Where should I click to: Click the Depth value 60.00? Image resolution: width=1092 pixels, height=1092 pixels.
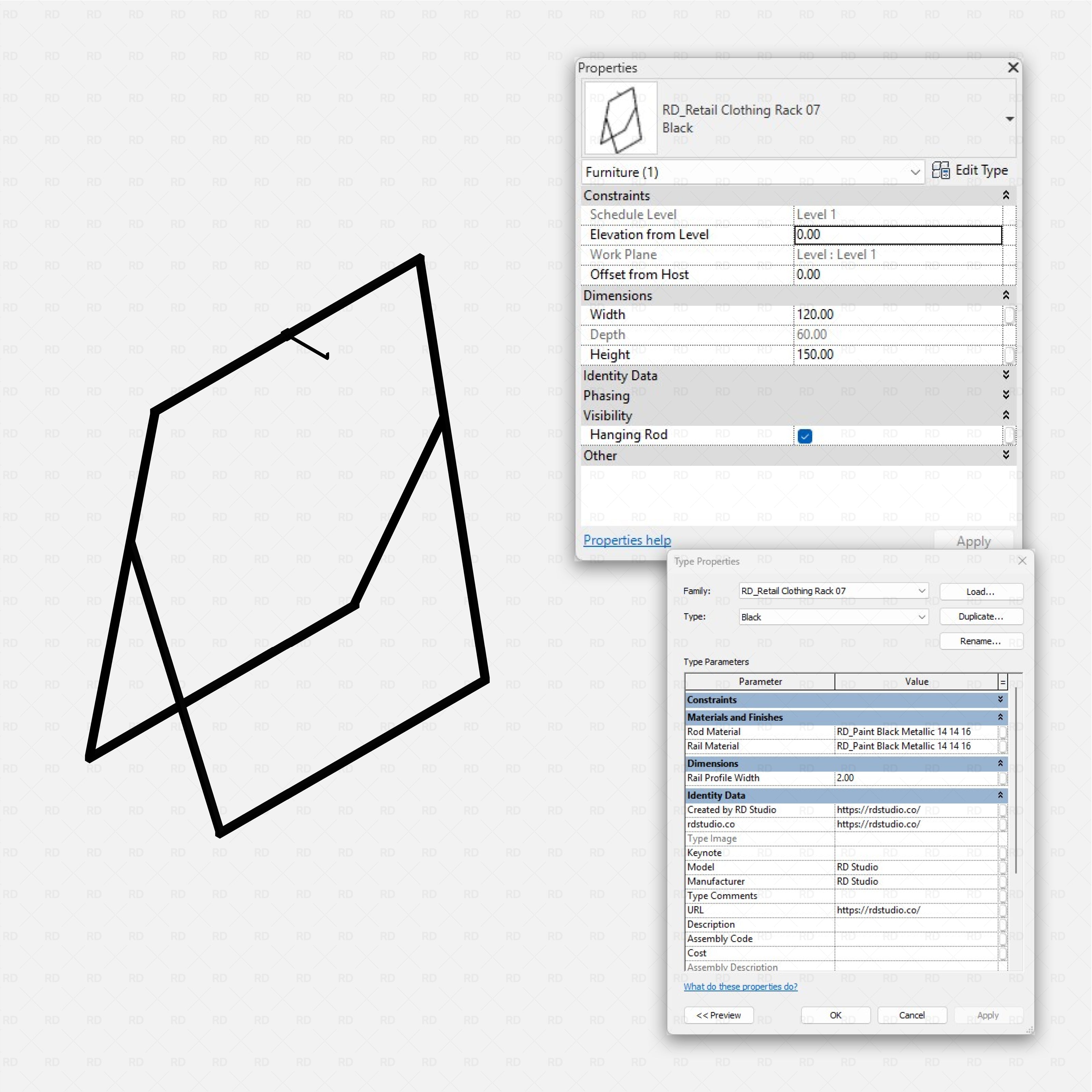898,335
